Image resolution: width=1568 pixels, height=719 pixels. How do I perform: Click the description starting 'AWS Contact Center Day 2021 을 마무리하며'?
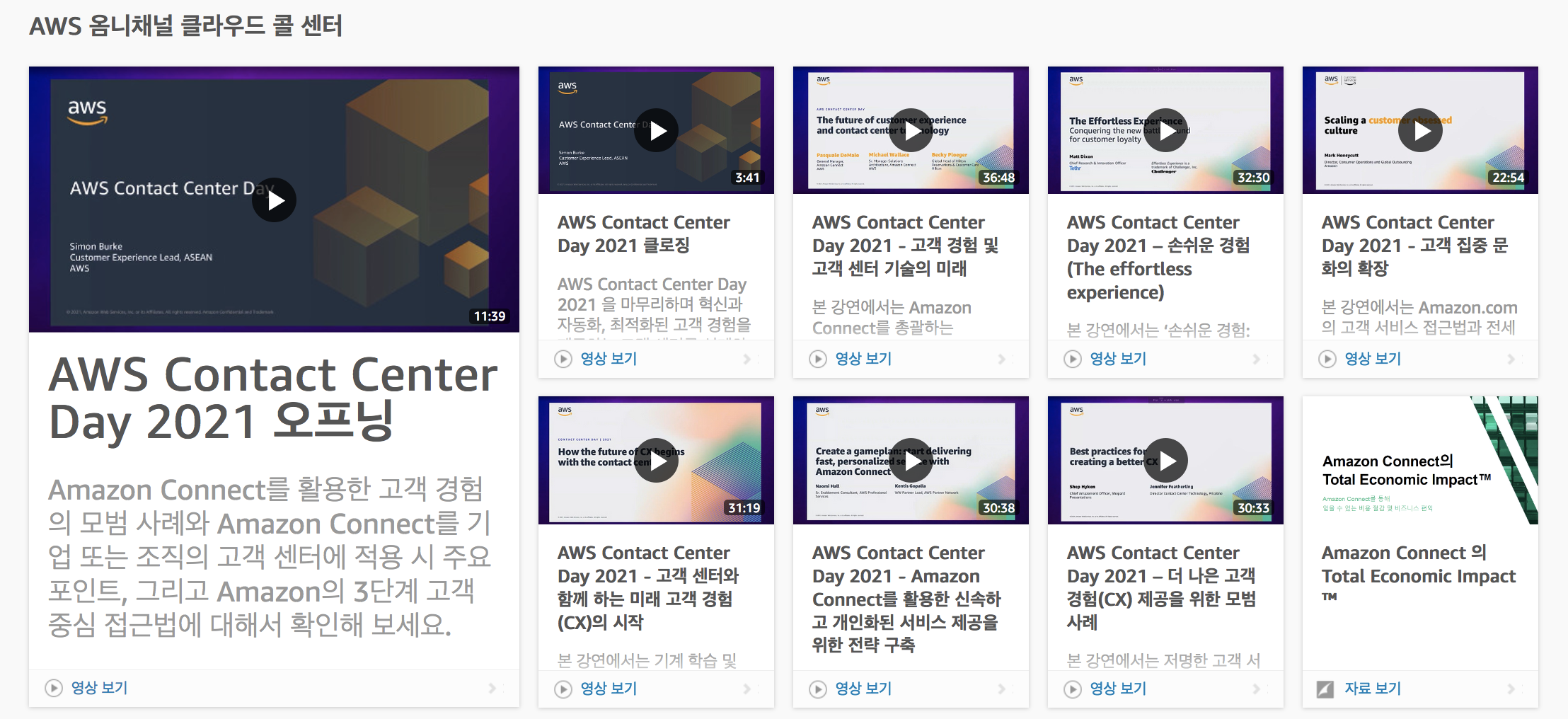[654, 307]
